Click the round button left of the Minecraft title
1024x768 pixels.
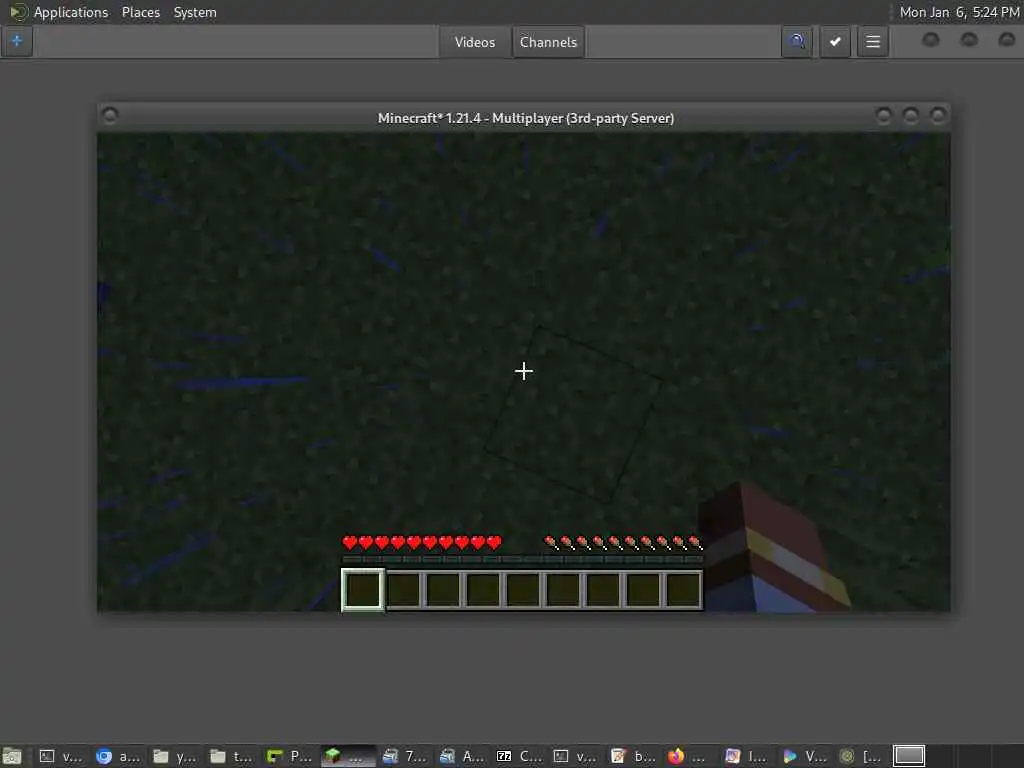click(110, 116)
